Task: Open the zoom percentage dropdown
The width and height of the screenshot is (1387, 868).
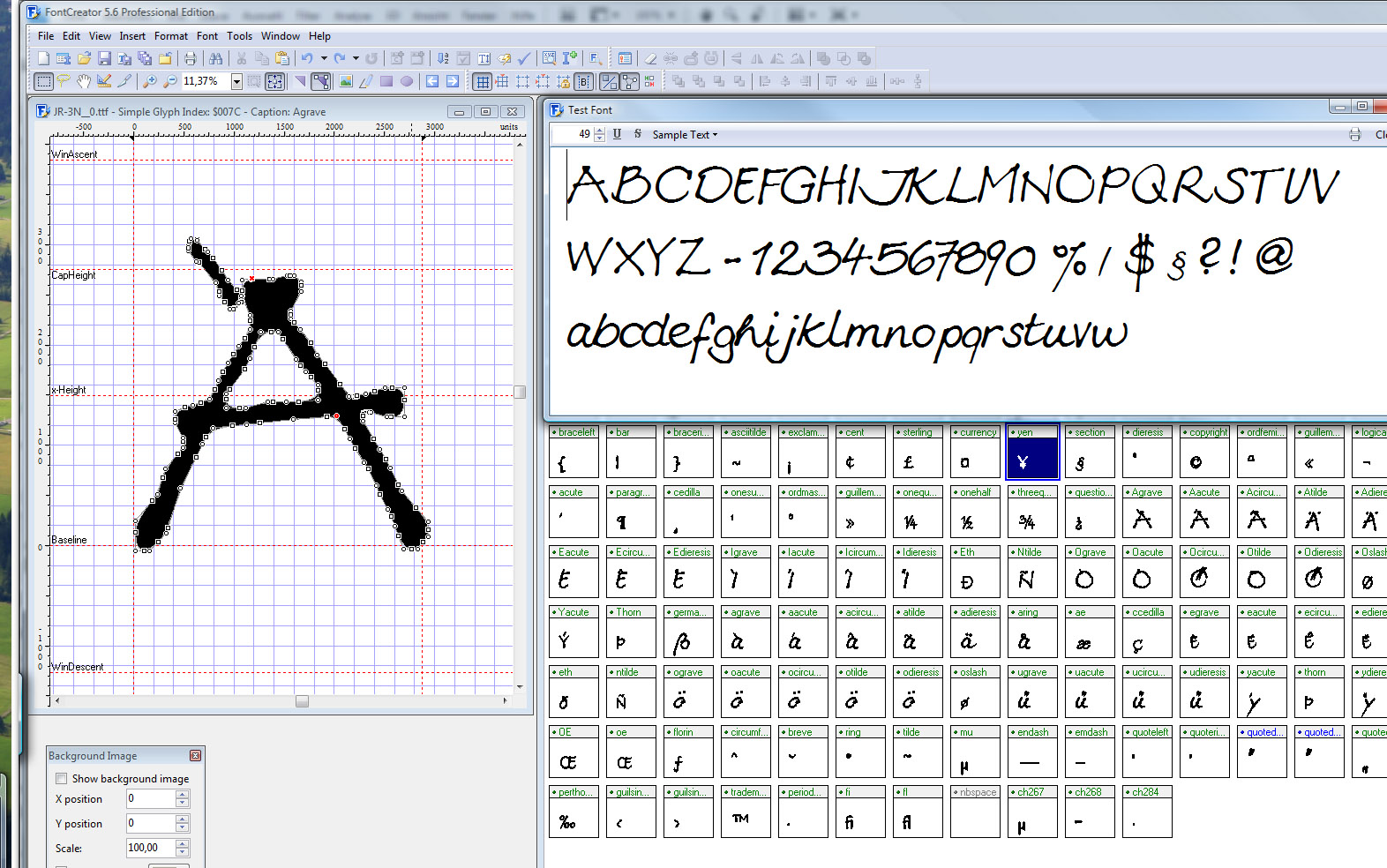Action: pos(236,81)
